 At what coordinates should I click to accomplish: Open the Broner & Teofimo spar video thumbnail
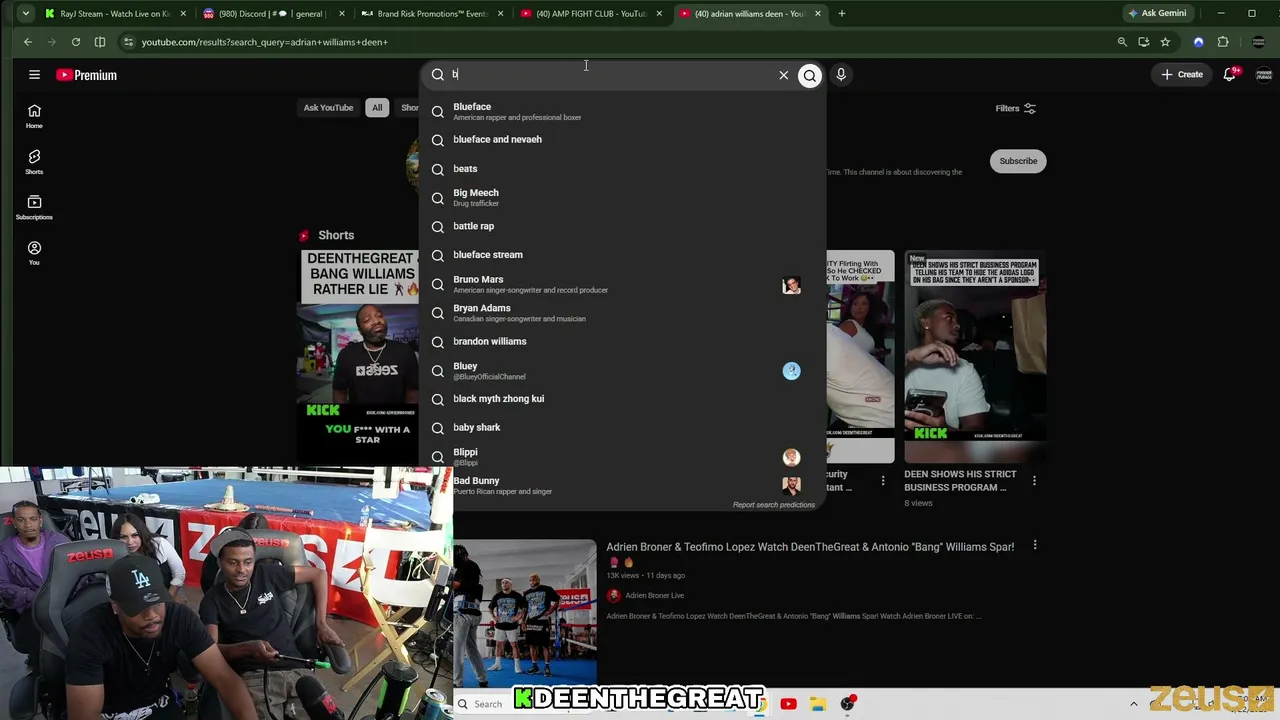[526, 613]
